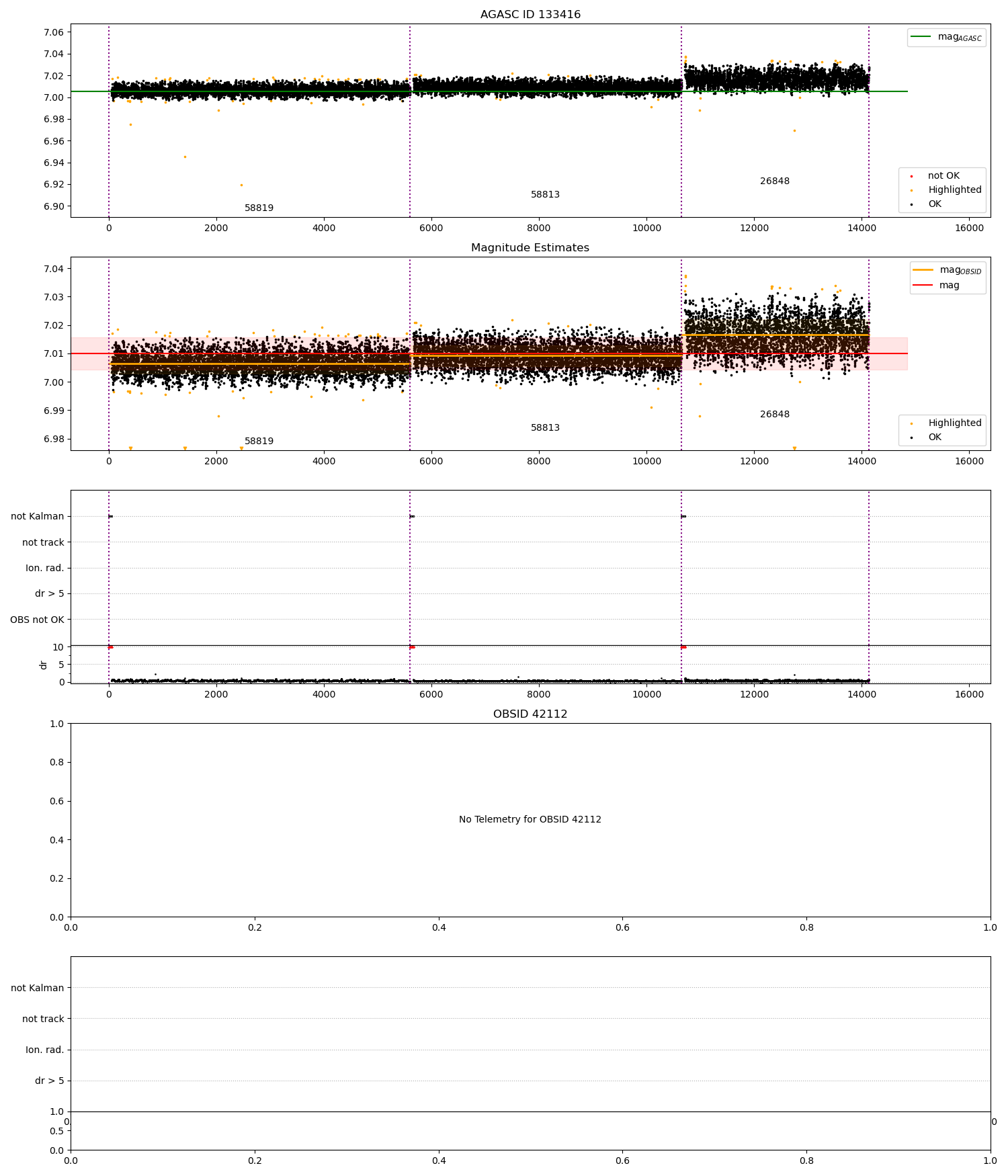Click 'Ion. rad.' label in the bottom plot

[x=45, y=1050]
